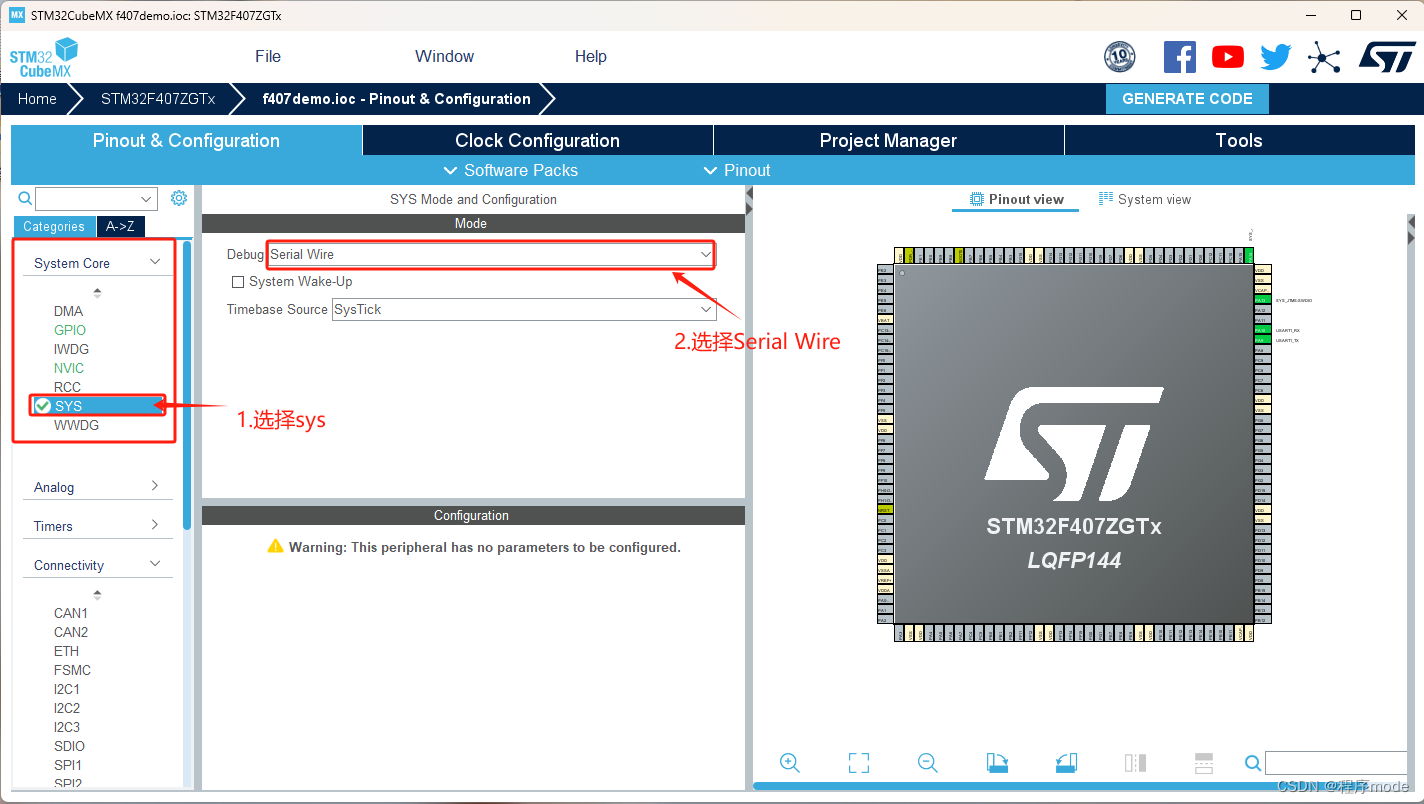Click the zoom out magnifier icon

click(x=927, y=763)
